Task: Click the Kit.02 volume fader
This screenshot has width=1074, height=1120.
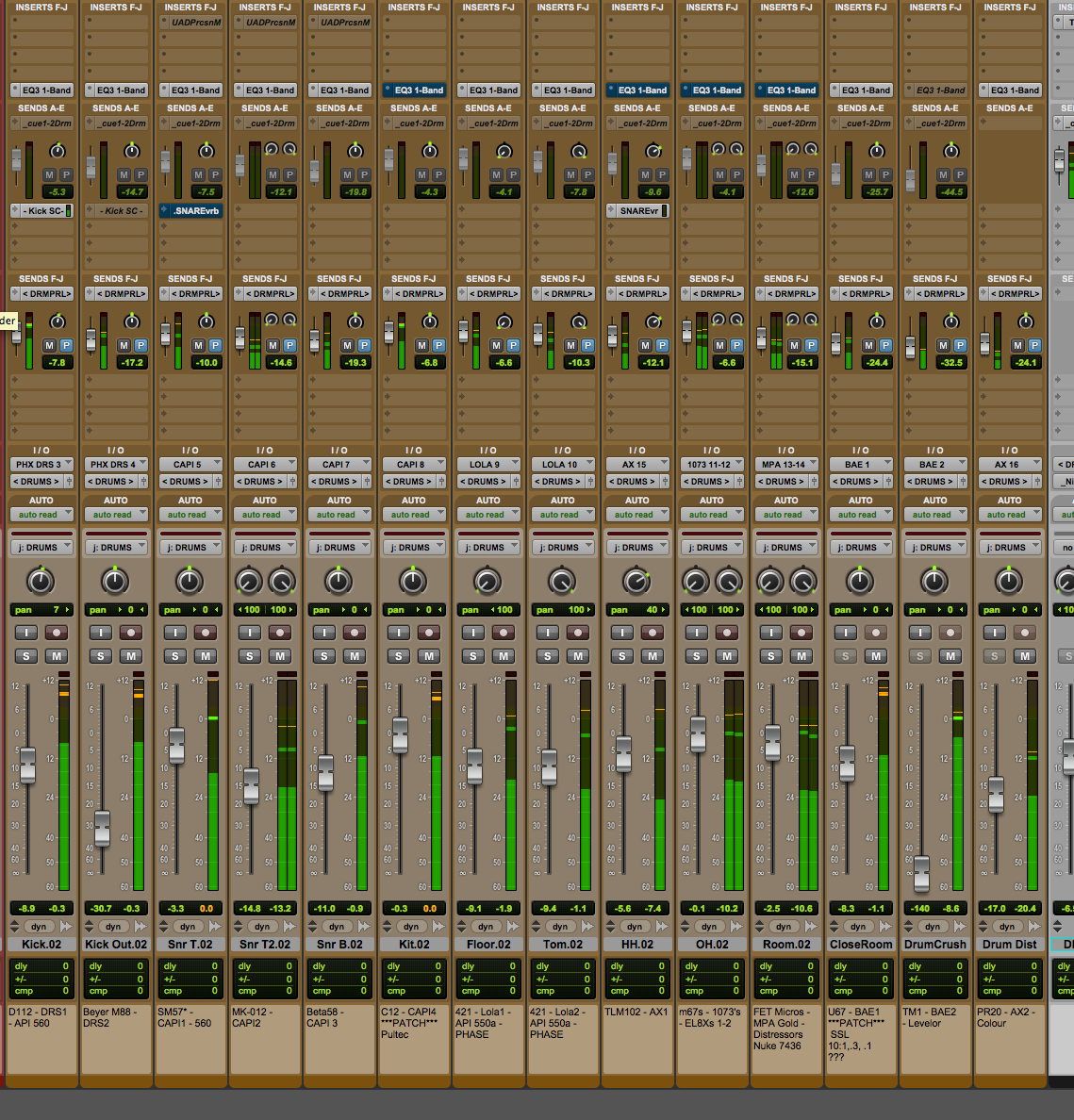Action: click(x=400, y=735)
